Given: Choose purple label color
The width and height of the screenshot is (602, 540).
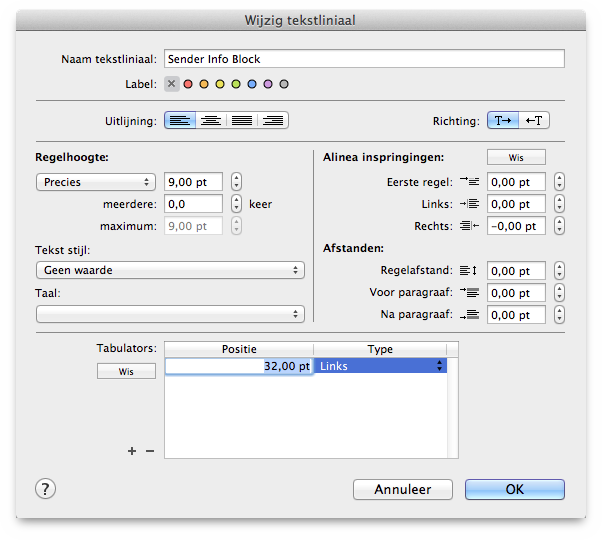Looking at the screenshot, I should [268, 84].
